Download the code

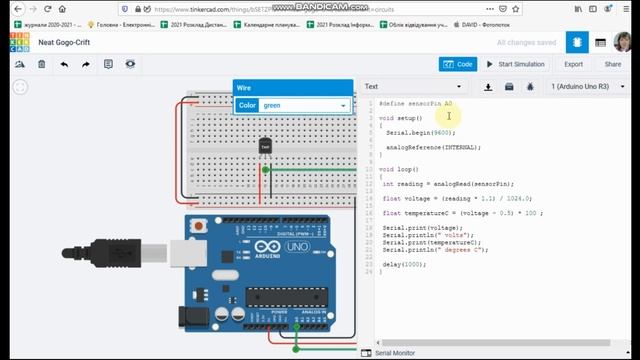click(488, 87)
